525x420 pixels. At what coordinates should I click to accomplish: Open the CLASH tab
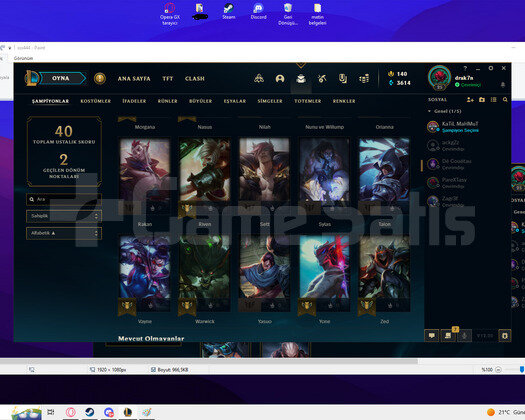[x=195, y=79]
